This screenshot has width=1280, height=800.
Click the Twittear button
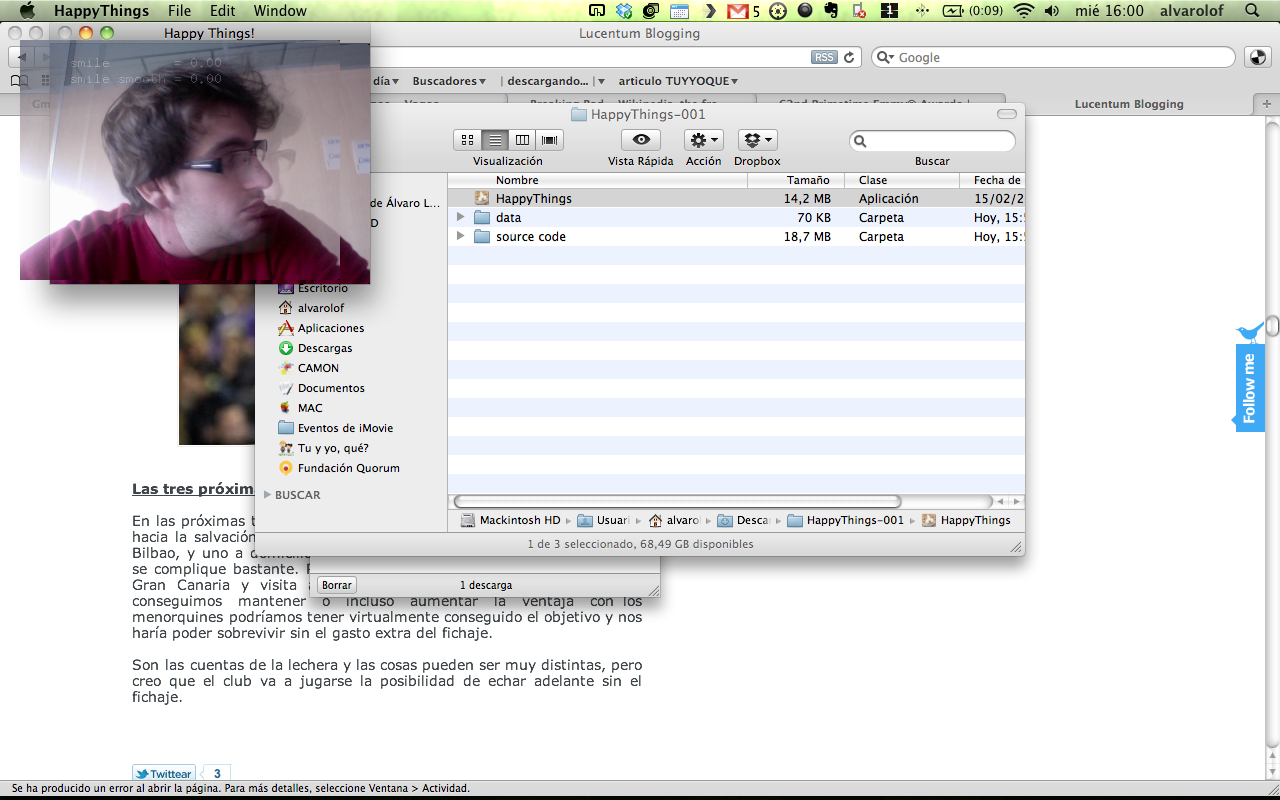(163, 774)
